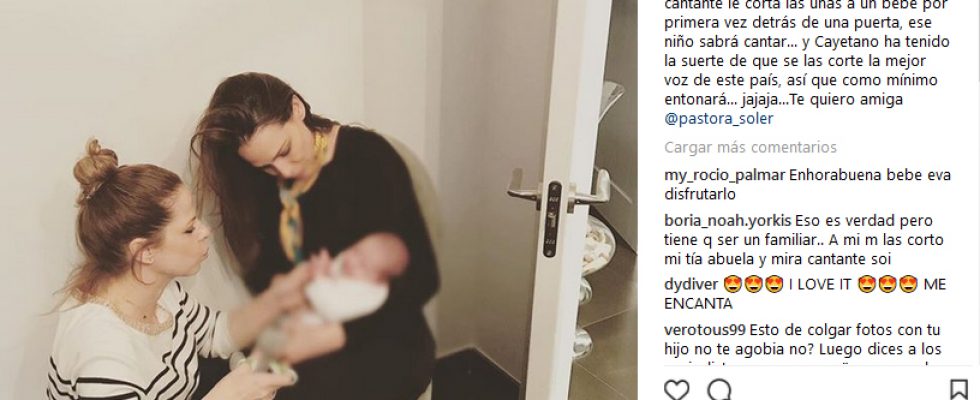This screenshot has width=980, height=400.
Task: Open the @pastora_soler profile mention
Action: point(719,119)
